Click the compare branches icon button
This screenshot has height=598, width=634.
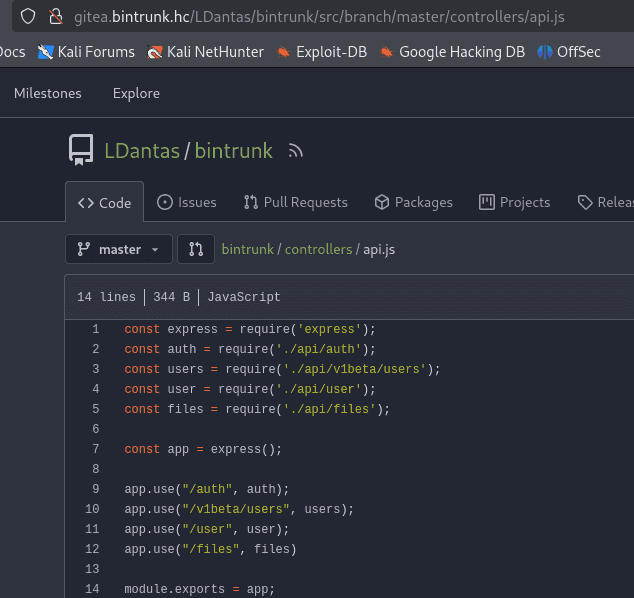[x=196, y=249]
